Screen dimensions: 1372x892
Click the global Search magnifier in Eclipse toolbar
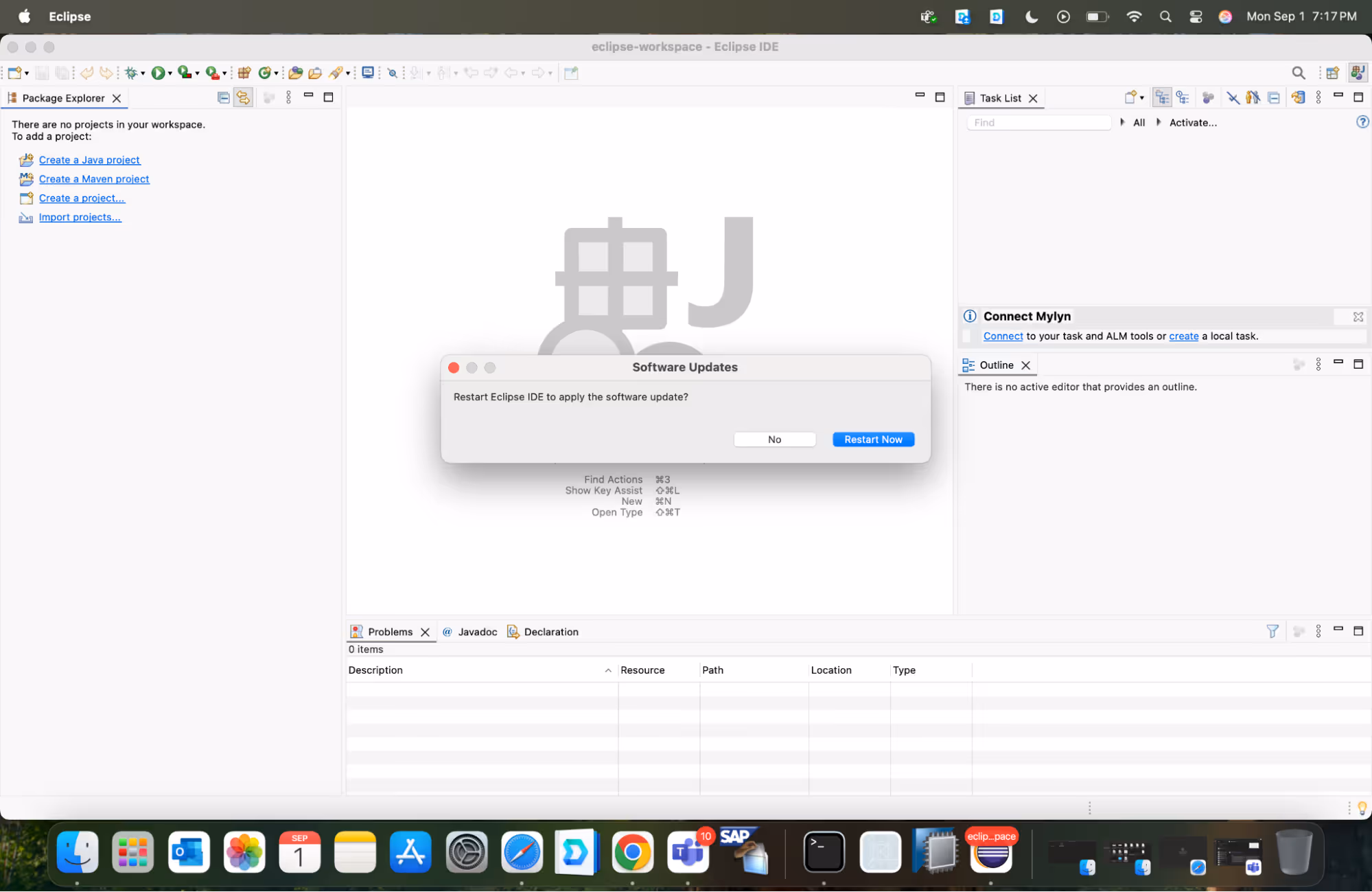(1298, 73)
